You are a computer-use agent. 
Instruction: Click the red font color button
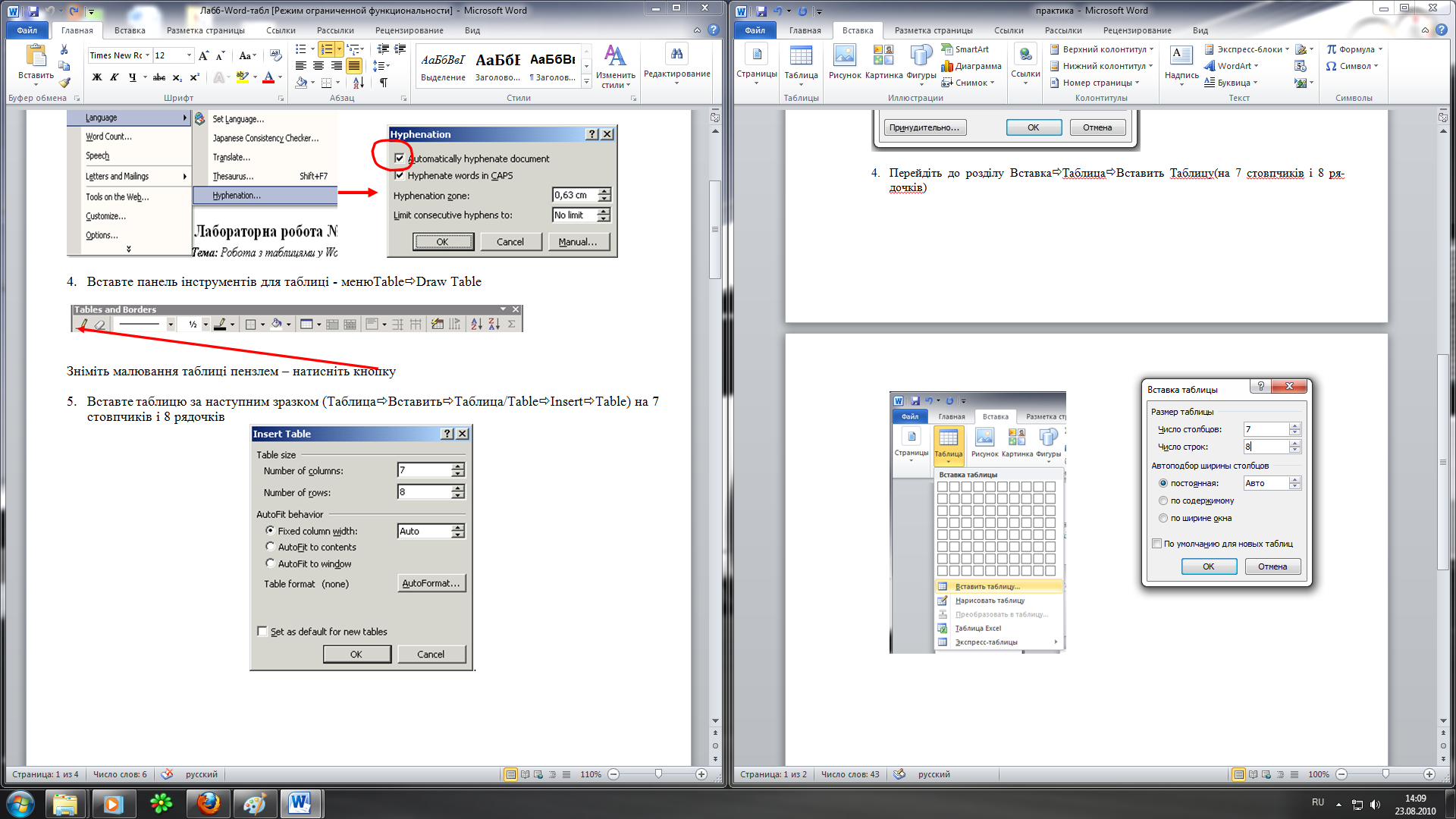(x=268, y=77)
